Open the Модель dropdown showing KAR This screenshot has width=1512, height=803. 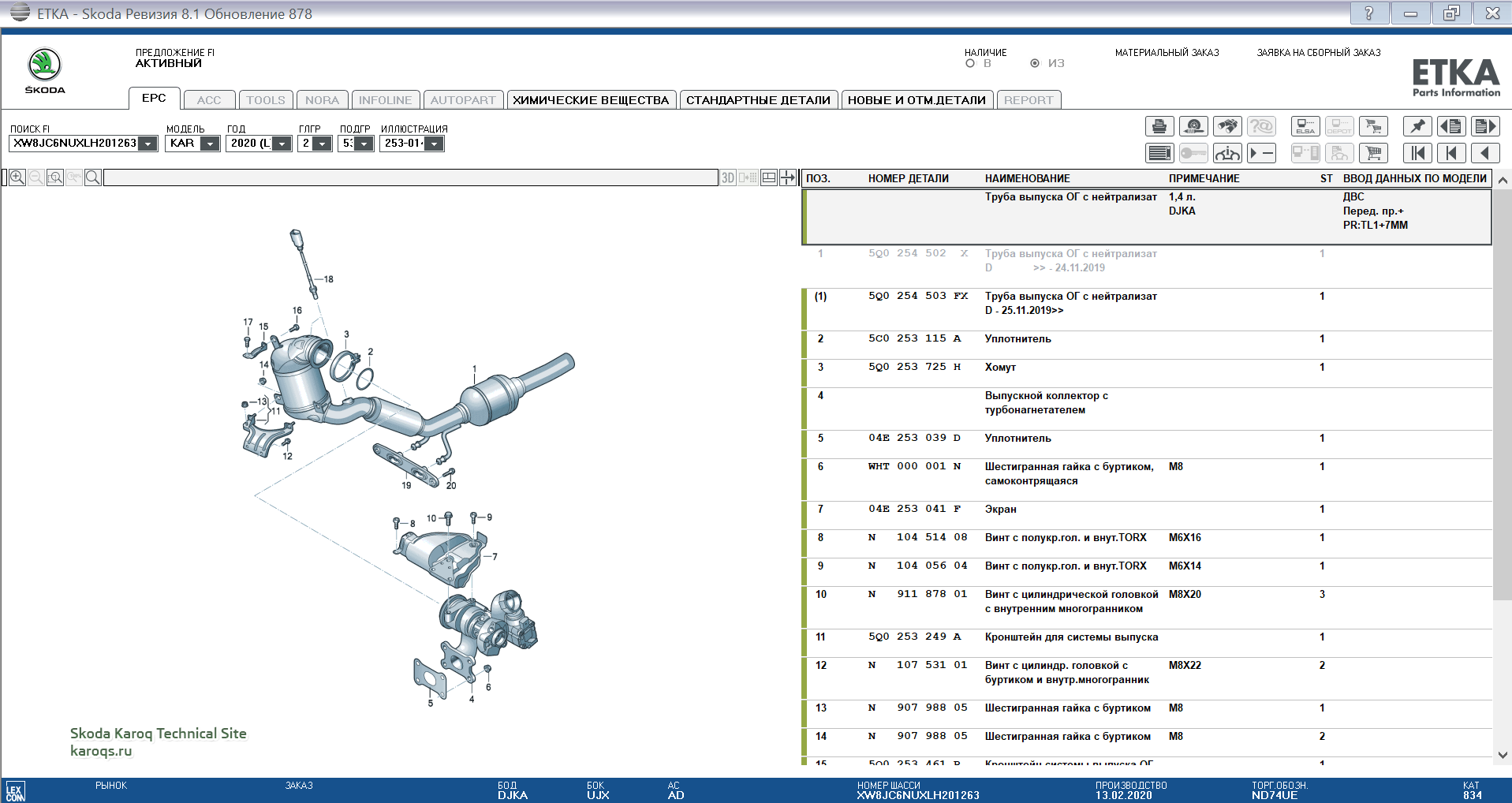tap(210, 144)
